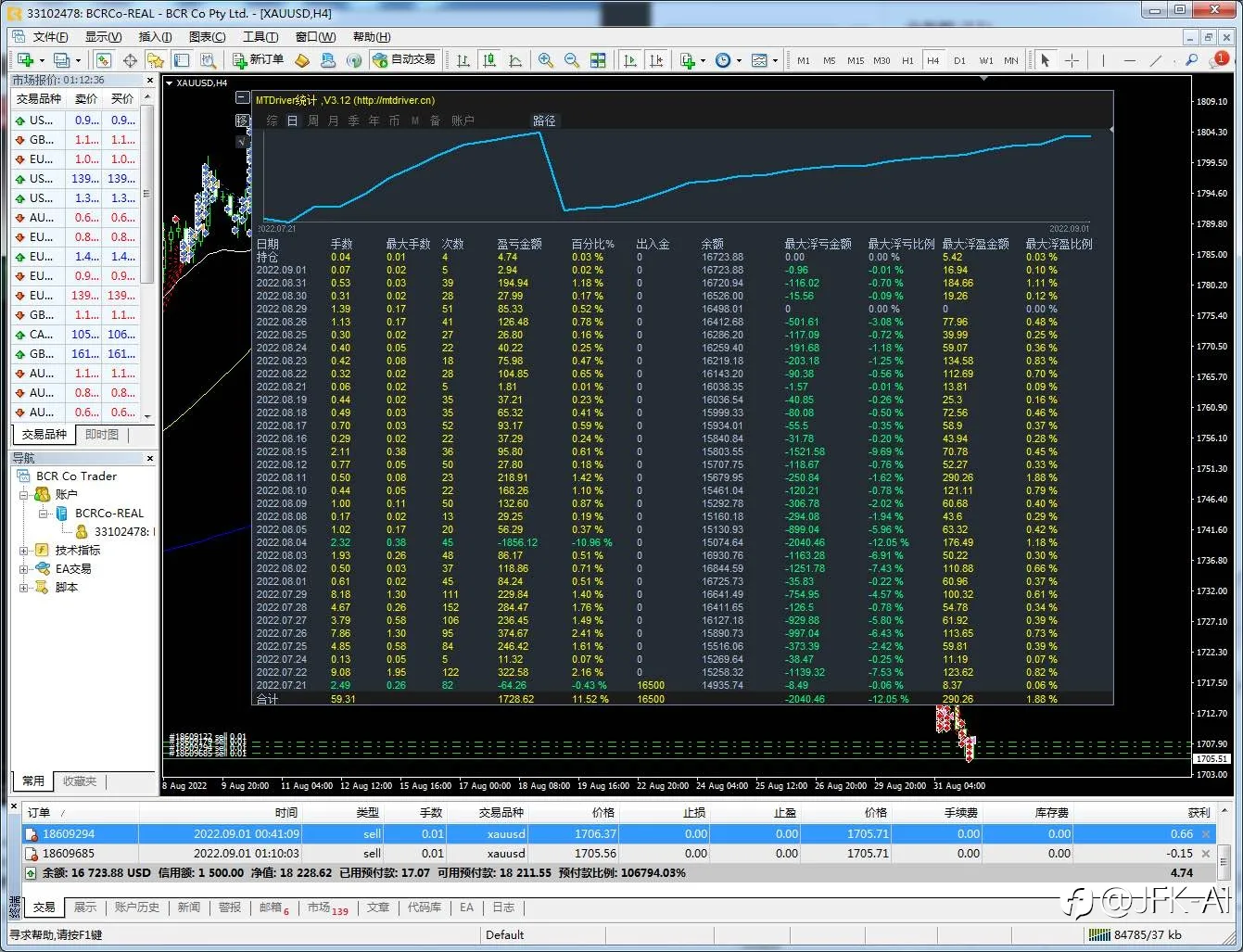
Task: Select the vertical line drawing tool
Action: point(1103,60)
